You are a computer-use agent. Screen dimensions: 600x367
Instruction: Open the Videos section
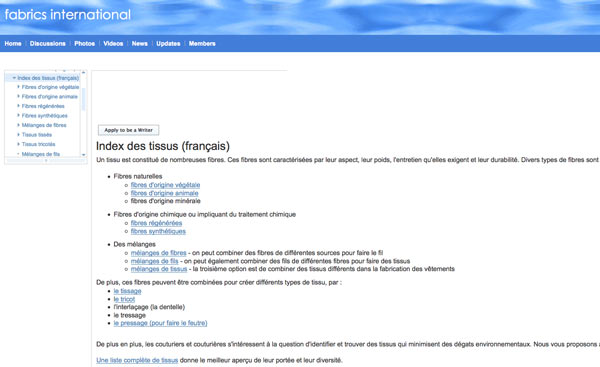(x=113, y=44)
